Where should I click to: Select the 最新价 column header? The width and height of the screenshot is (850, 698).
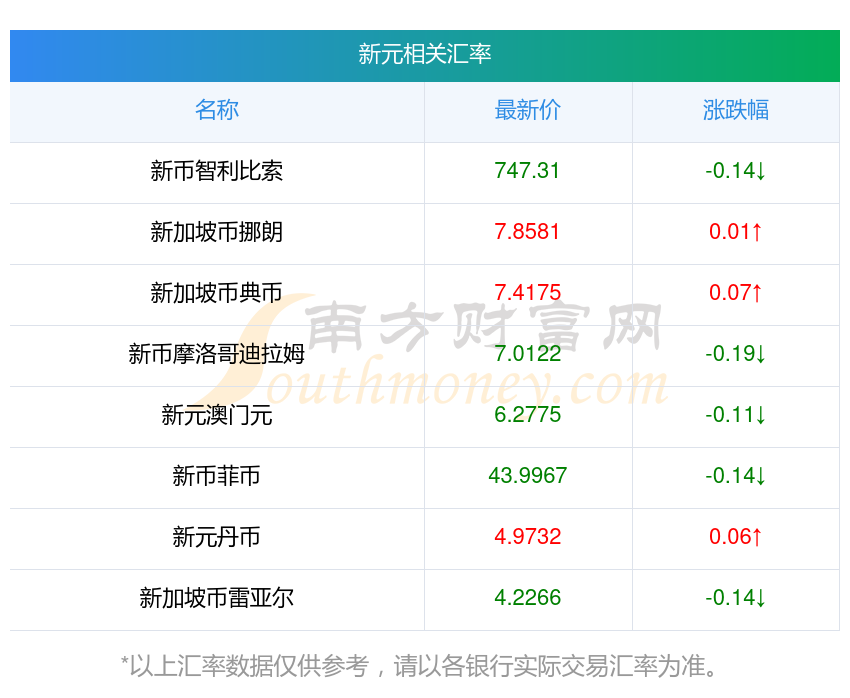point(527,110)
